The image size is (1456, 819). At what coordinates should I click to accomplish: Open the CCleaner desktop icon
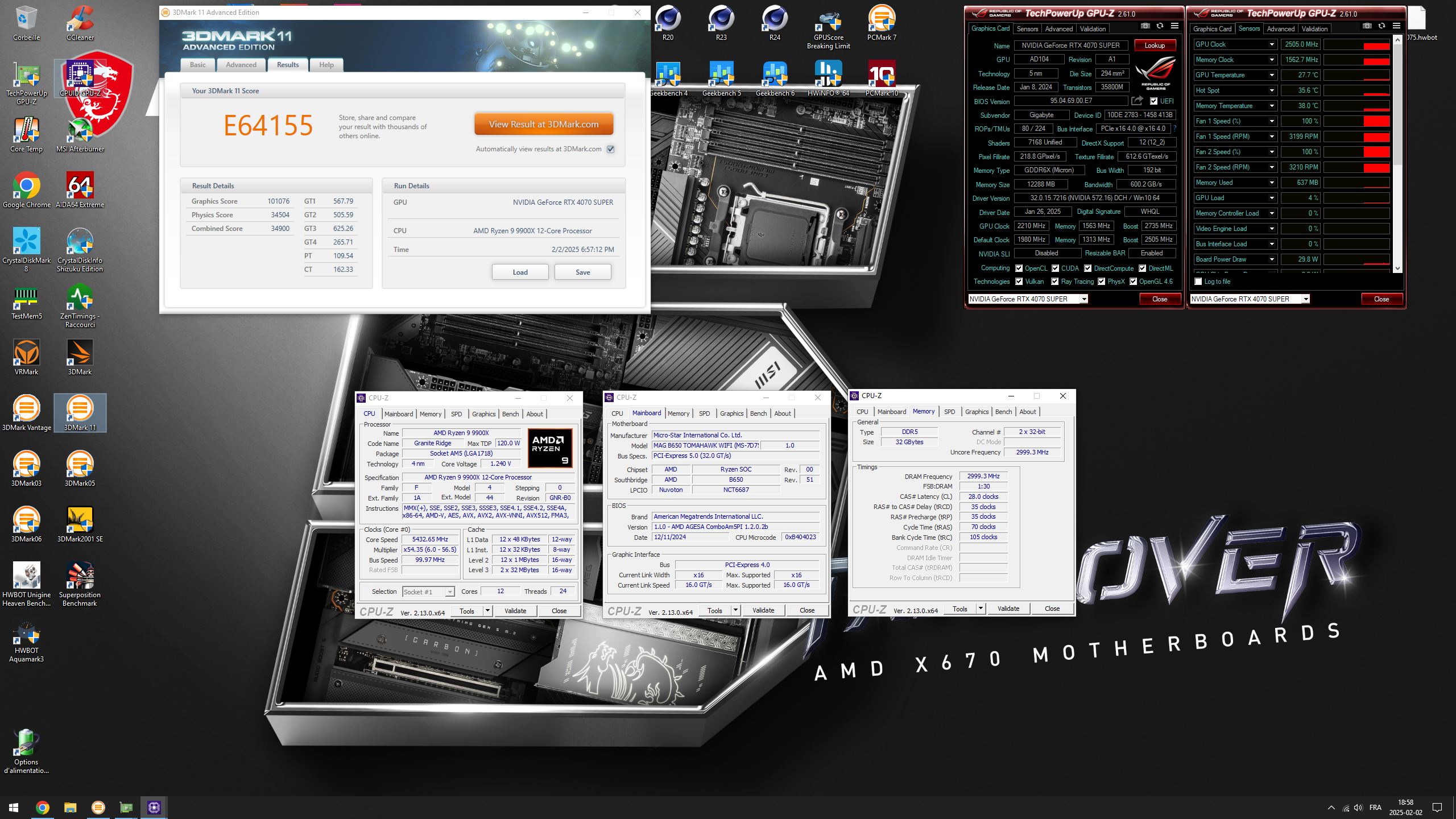pos(80,23)
